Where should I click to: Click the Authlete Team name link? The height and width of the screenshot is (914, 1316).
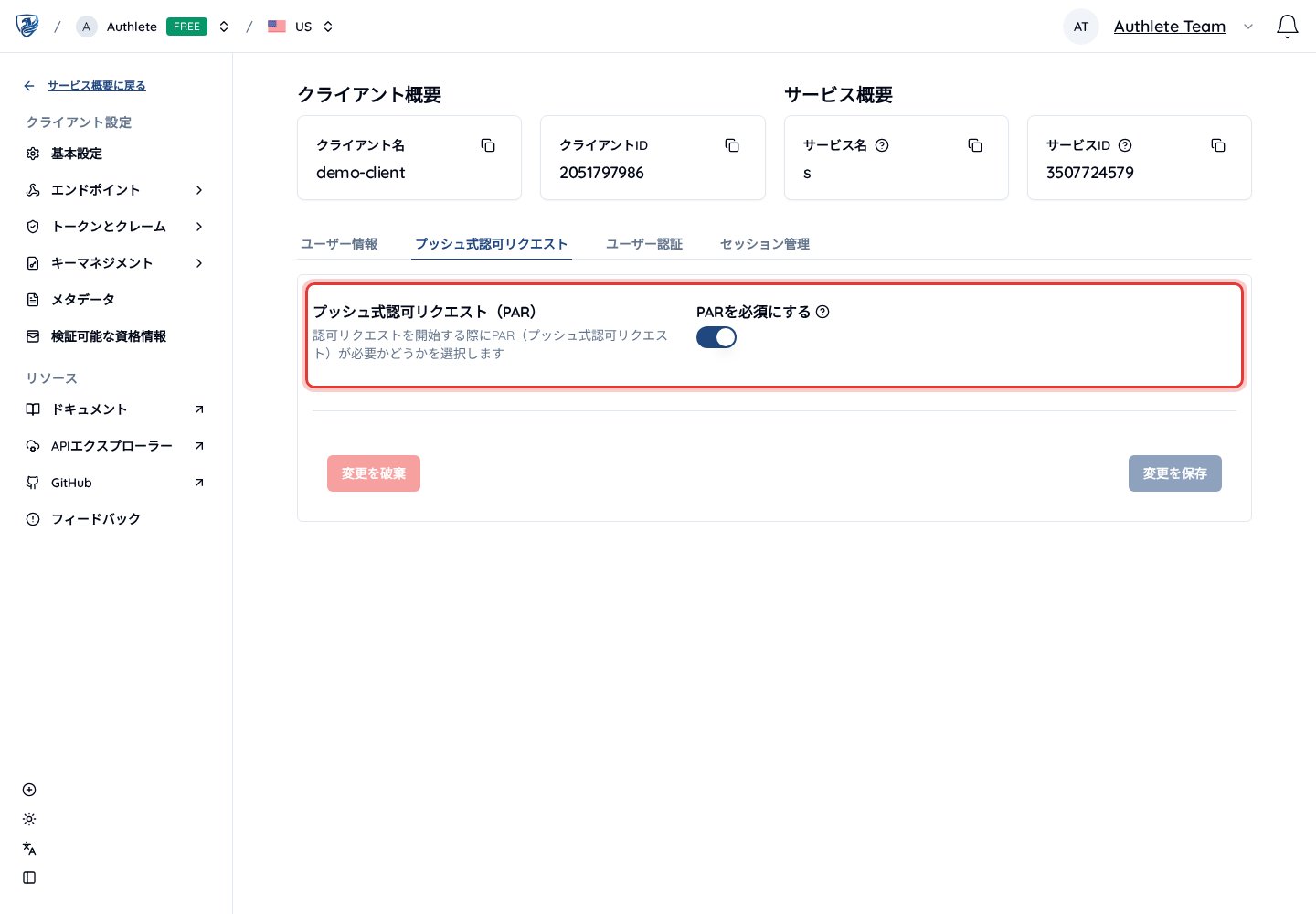point(1170,27)
